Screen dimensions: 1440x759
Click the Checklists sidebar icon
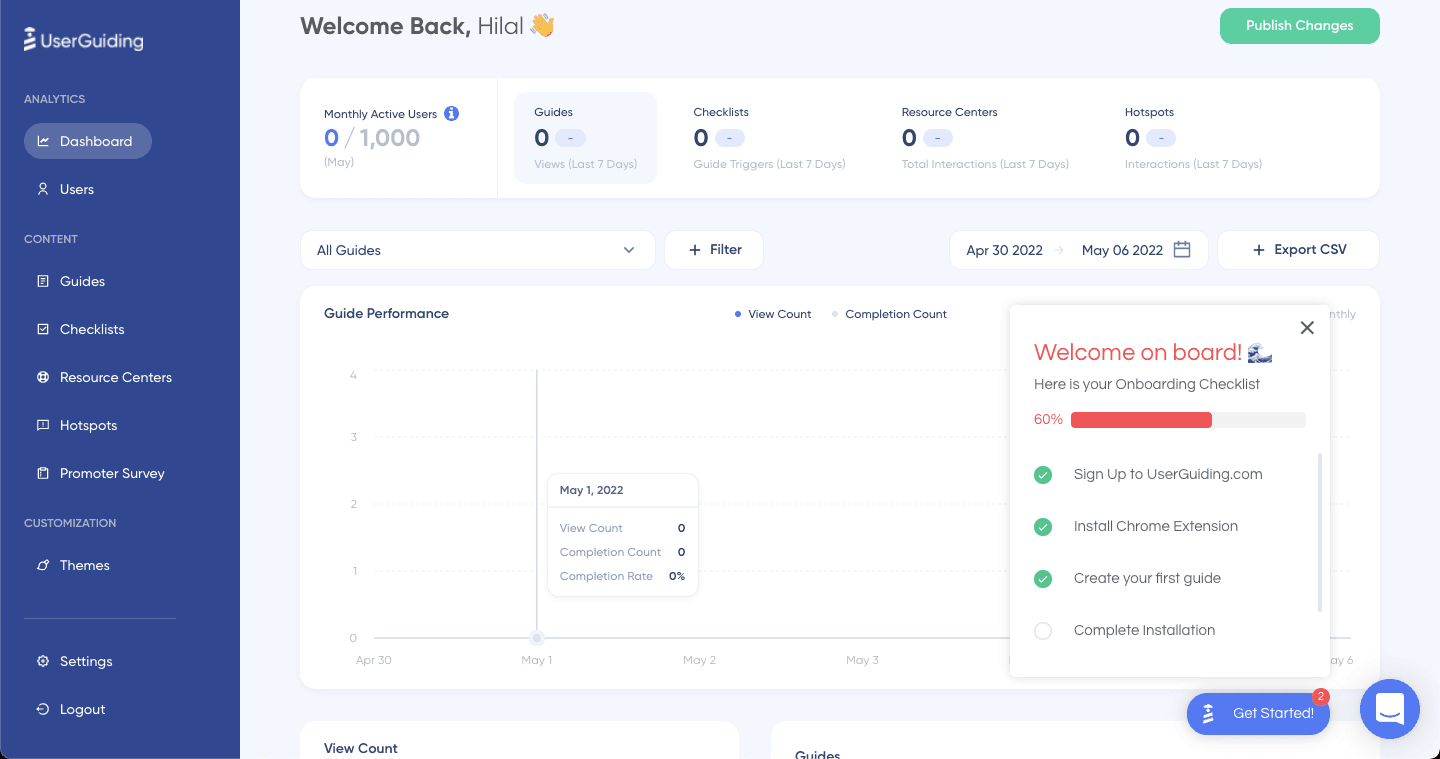43,329
